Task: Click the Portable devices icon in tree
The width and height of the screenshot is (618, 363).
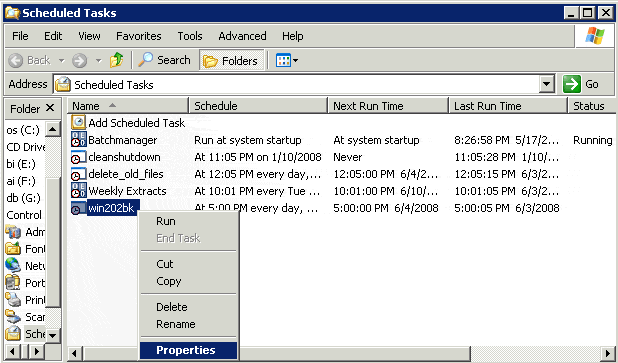Action: pos(13,283)
